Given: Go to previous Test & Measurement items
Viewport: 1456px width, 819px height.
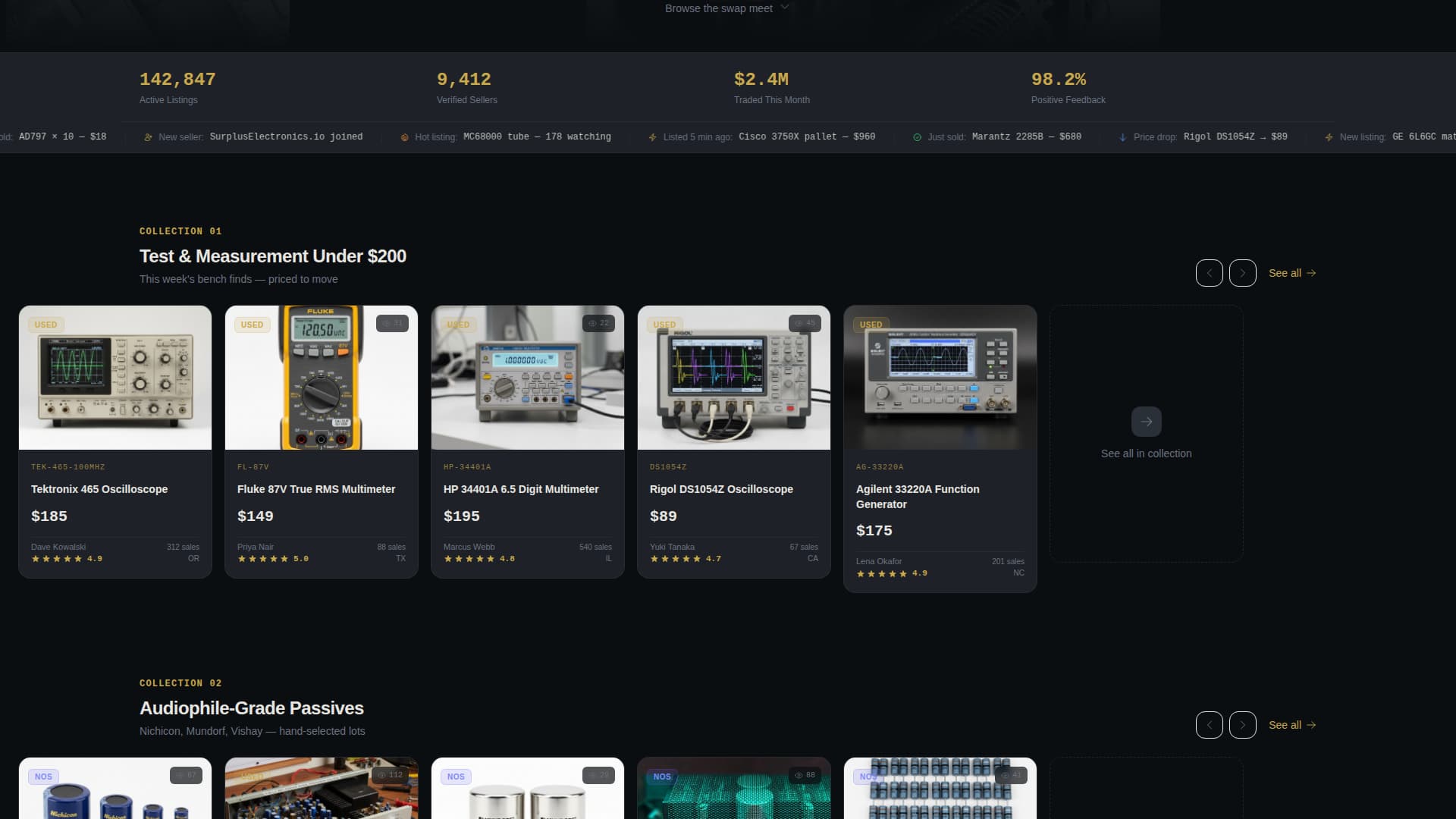Looking at the screenshot, I should click(1209, 273).
